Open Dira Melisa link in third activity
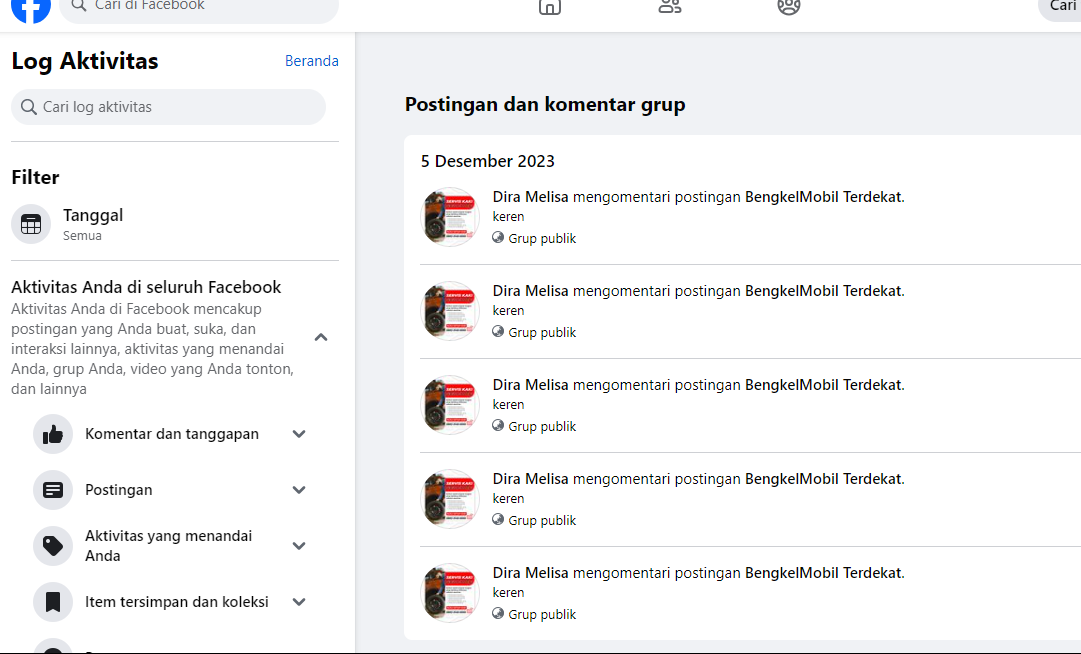This screenshot has width=1081, height=654. (x=530, y=385)
